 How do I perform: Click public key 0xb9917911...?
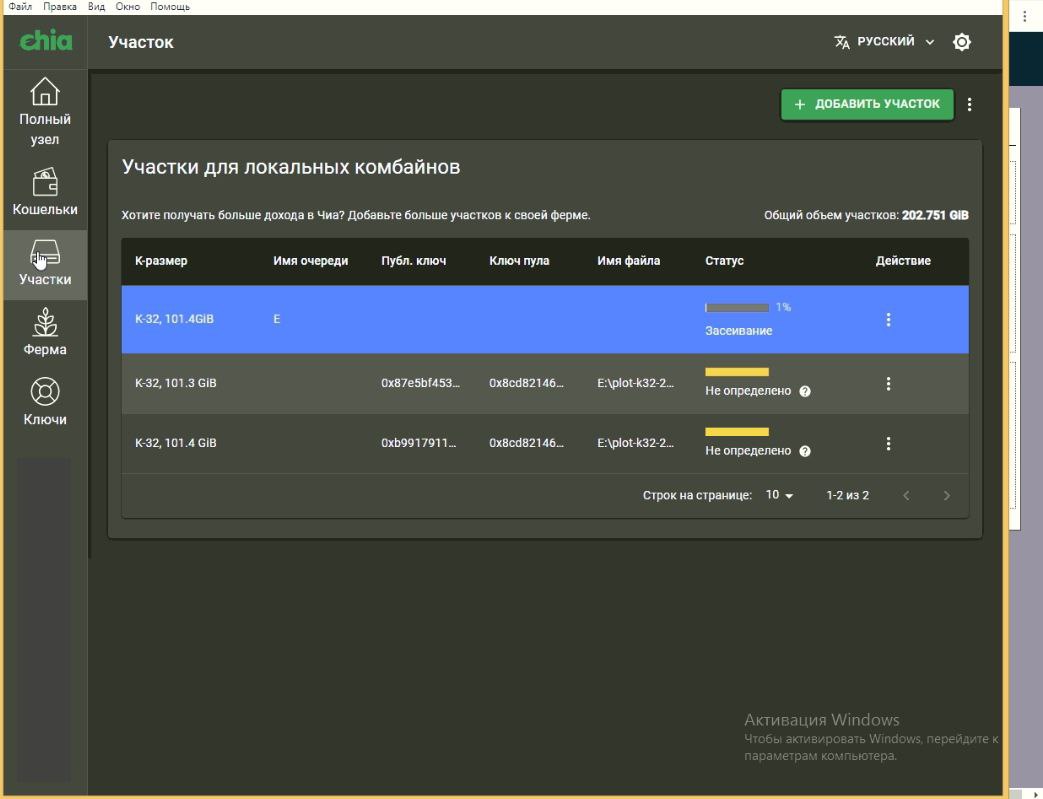(418, 443)
